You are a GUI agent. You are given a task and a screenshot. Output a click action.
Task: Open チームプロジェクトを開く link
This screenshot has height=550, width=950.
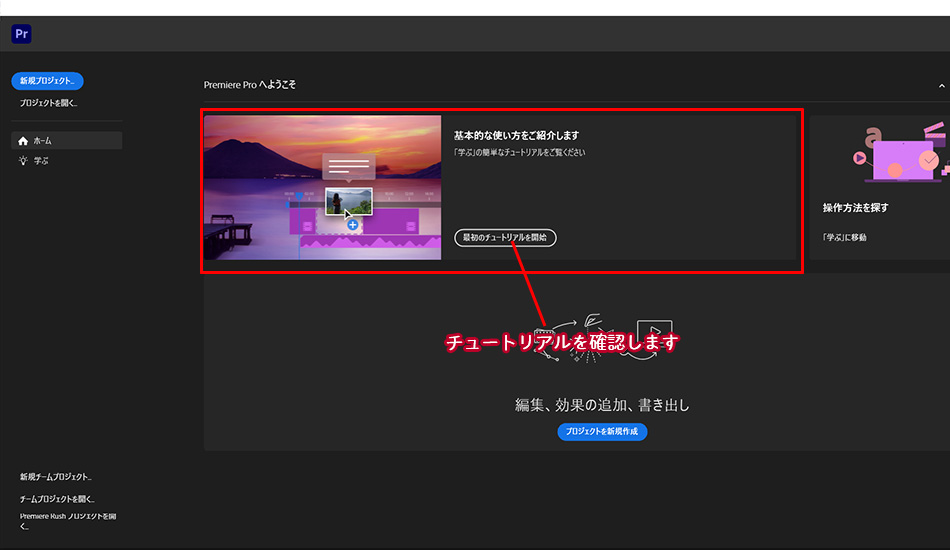pyautogui.click(x=57, y=499)
